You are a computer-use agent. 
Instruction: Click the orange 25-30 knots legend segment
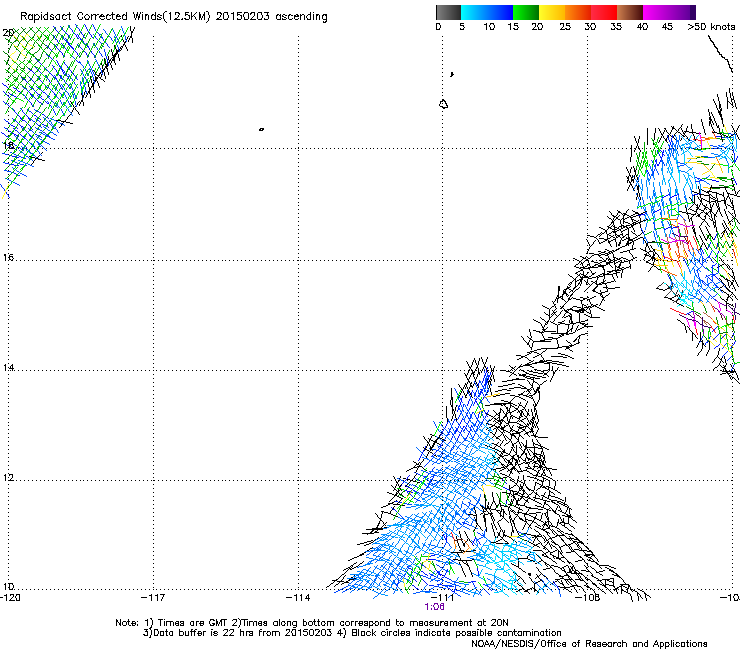point(578,12)
